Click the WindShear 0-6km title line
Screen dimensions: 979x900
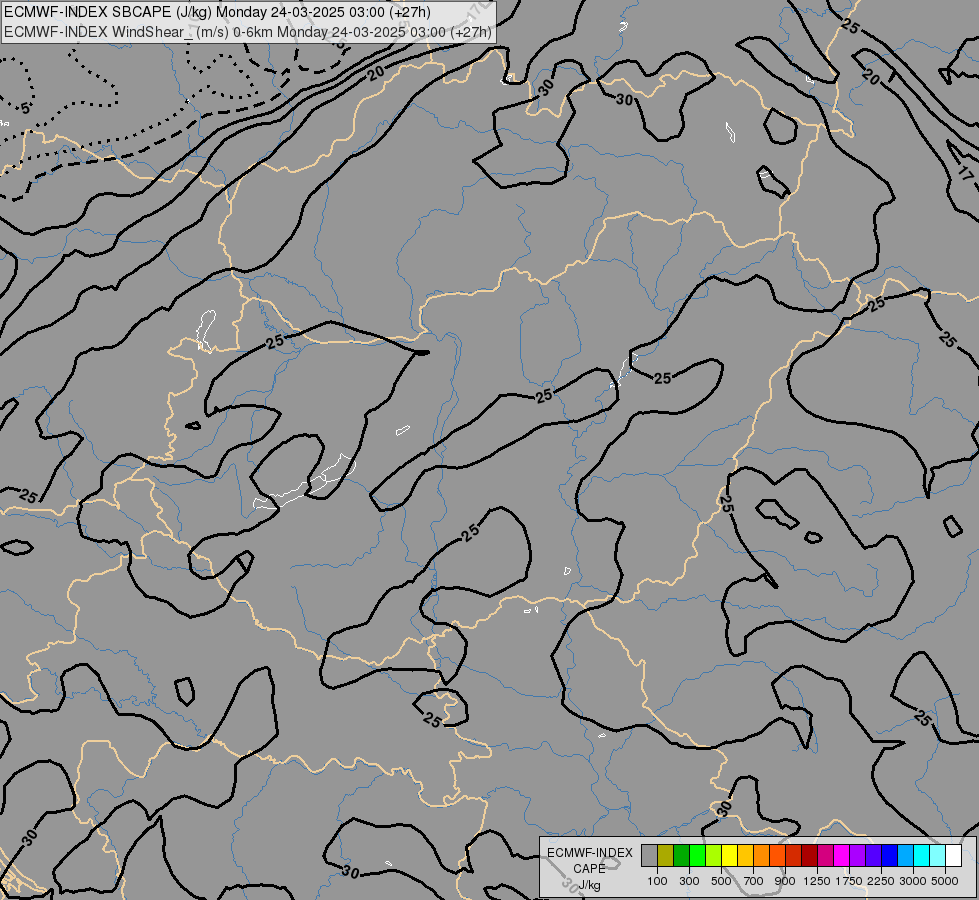pos(248,32)
